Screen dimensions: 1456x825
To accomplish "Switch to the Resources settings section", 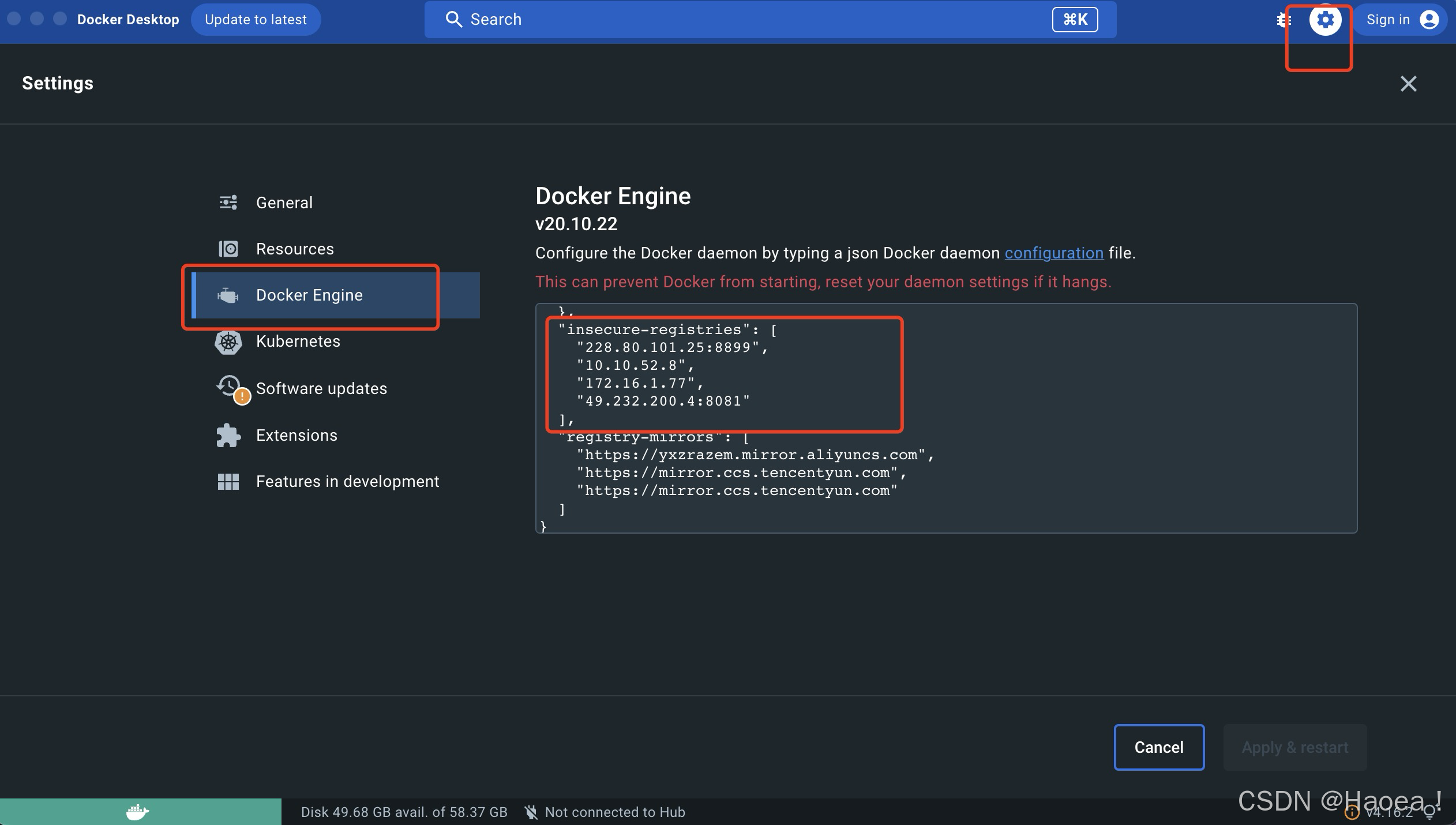I will pos(295,249).
